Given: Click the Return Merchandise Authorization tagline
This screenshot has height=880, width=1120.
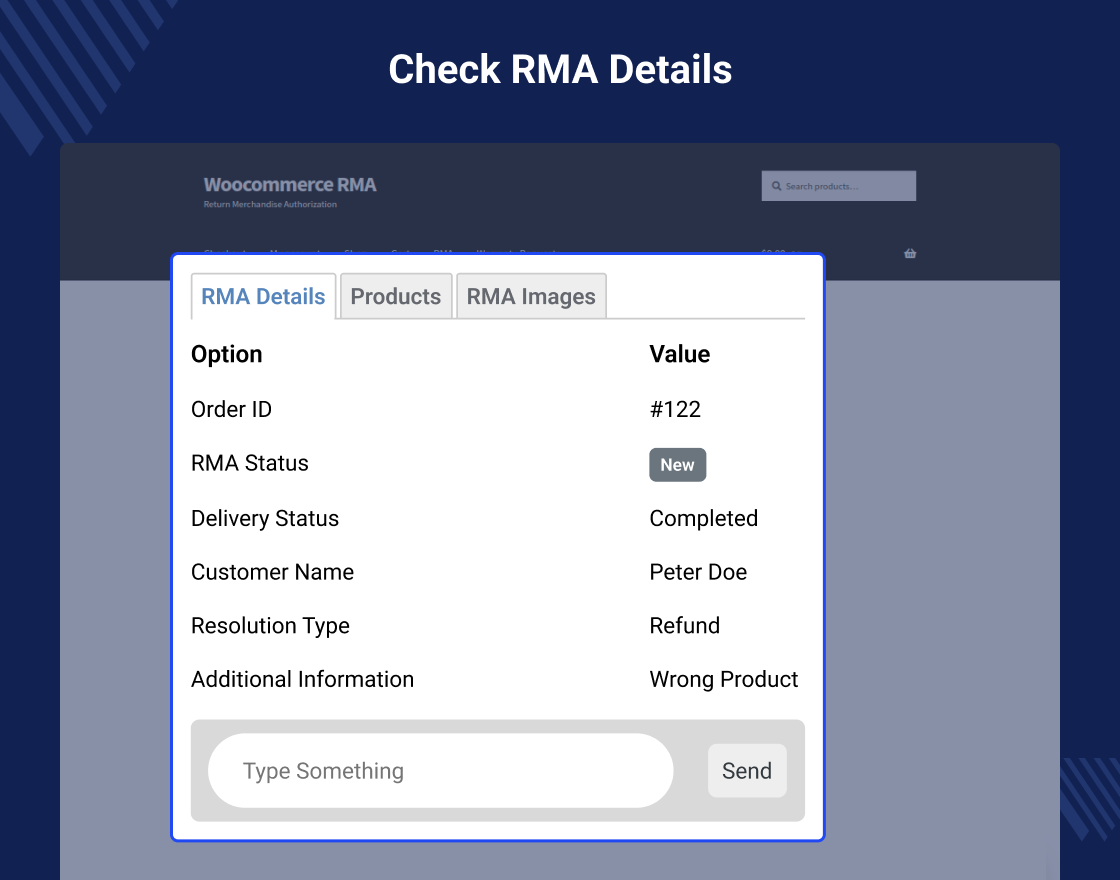Looking at the screenshot, I should pyautogui.click(x=270, y=205).
